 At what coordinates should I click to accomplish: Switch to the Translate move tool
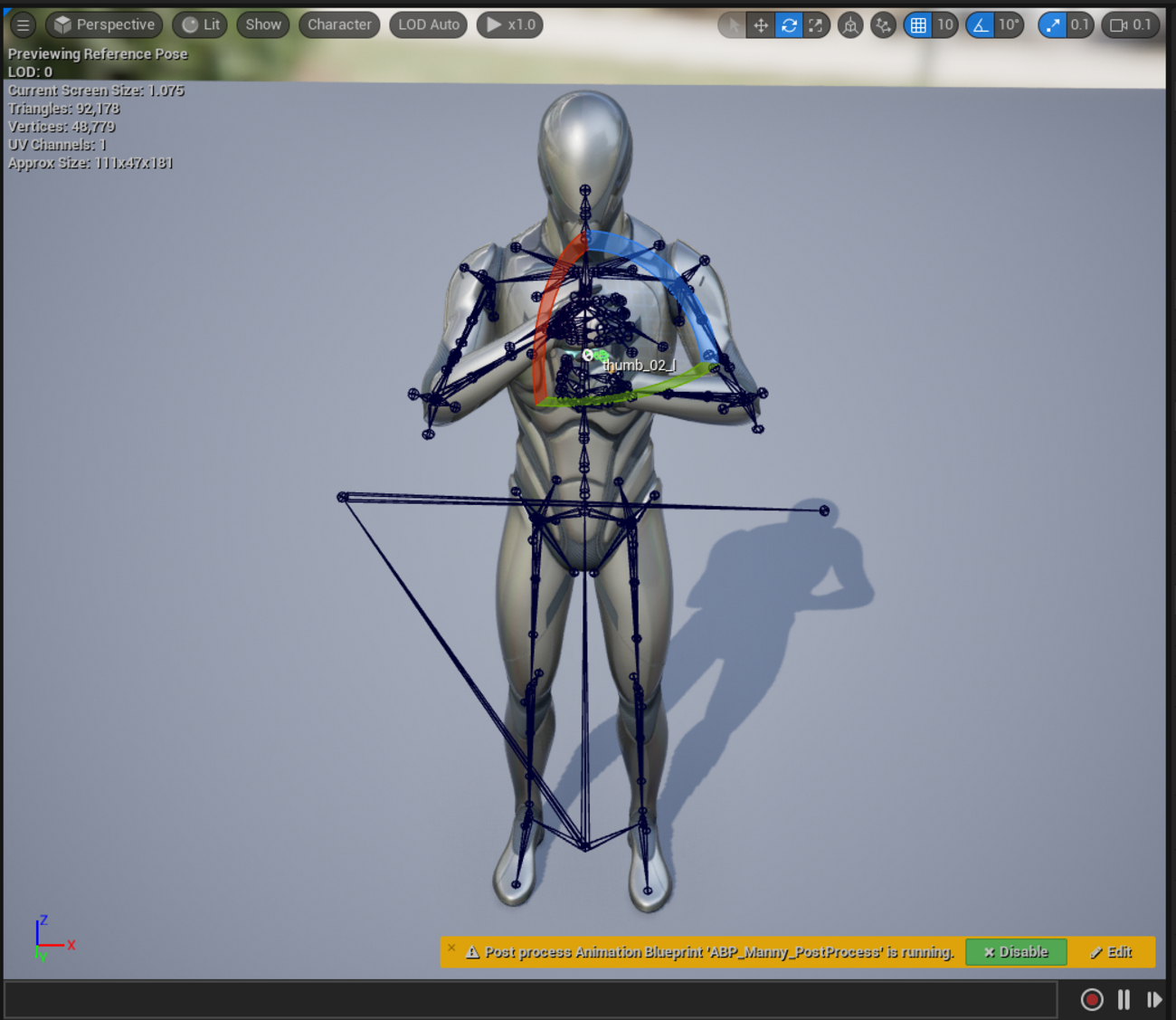pyautogui.click(x=761, y=25)
